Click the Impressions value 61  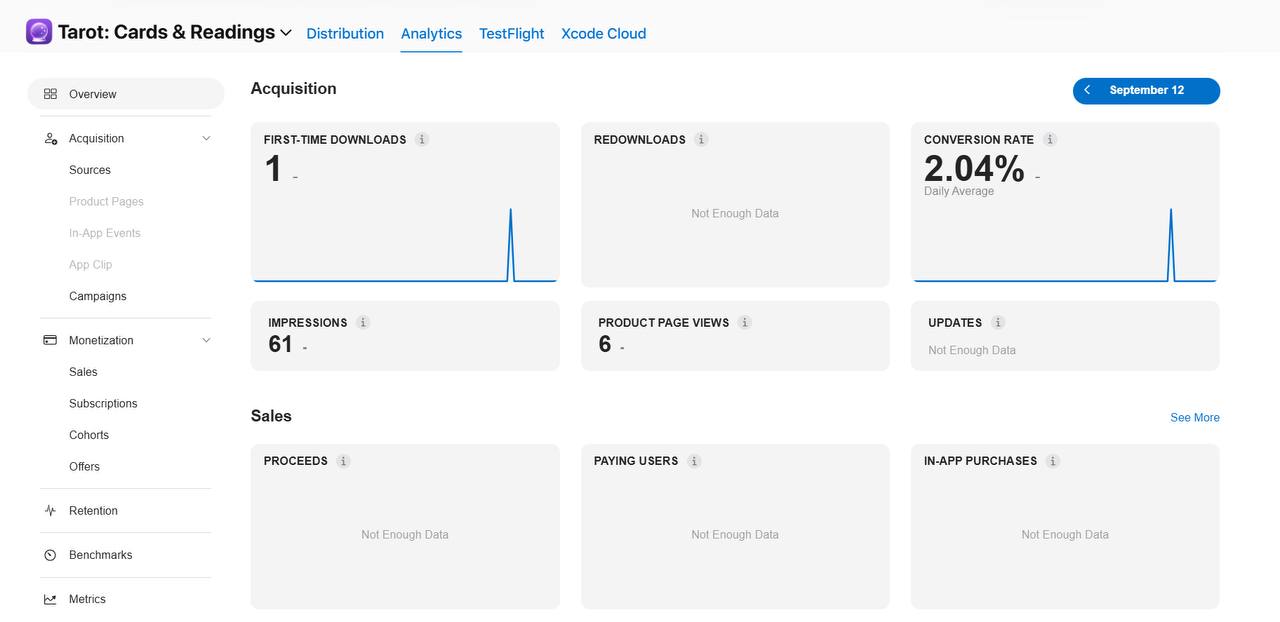pos(281,345)
